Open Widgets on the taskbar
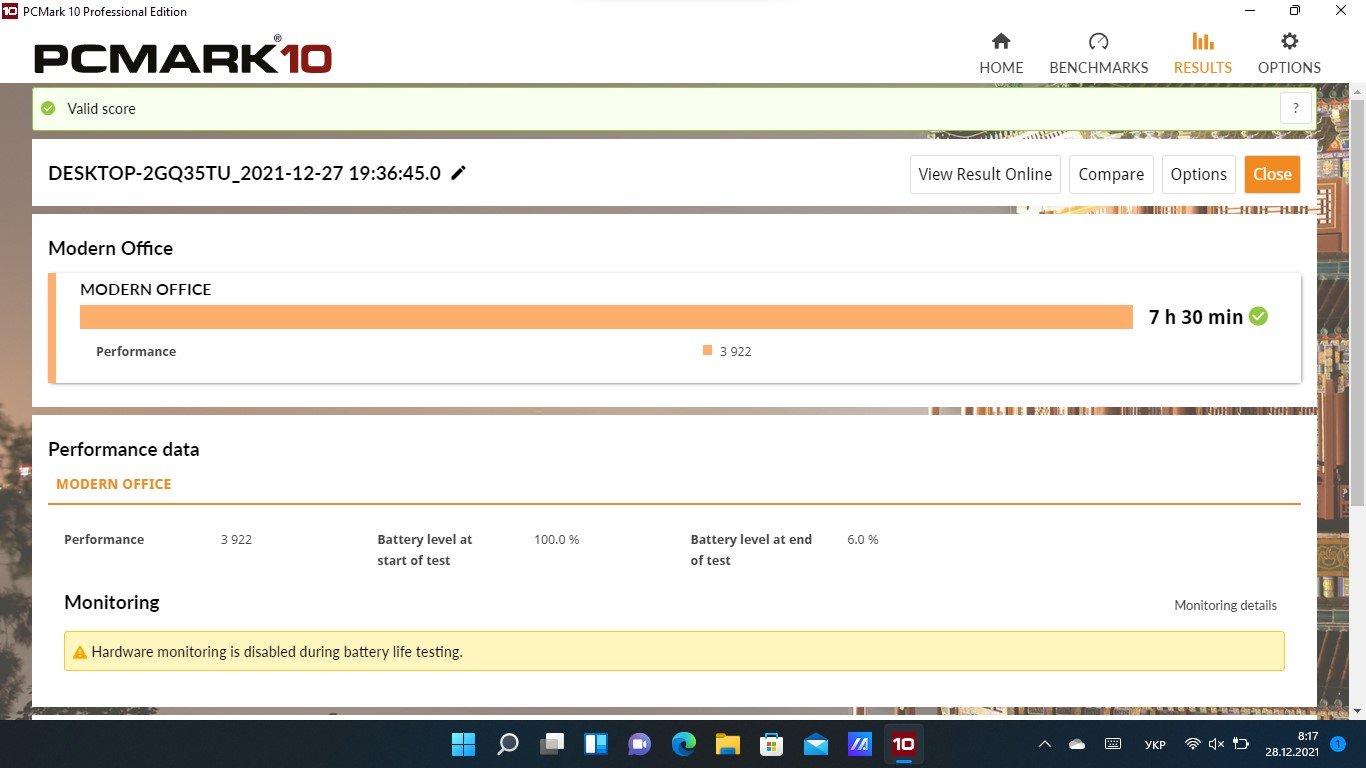 [596, 744]
